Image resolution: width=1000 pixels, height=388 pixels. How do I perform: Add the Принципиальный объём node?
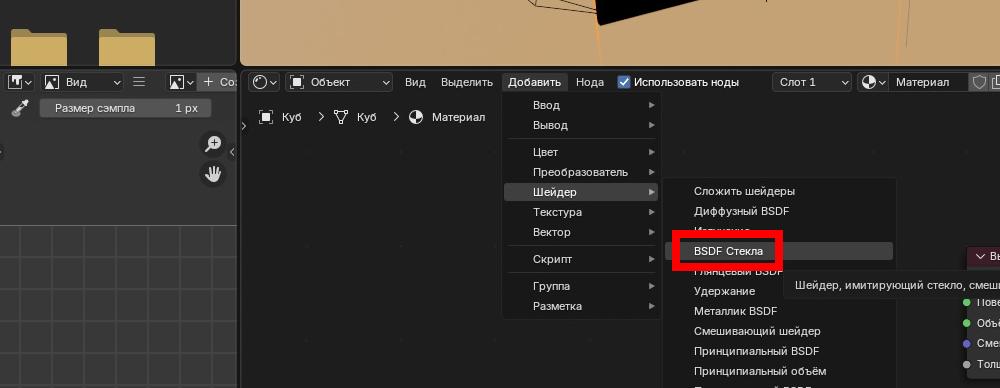coord(779,371)
